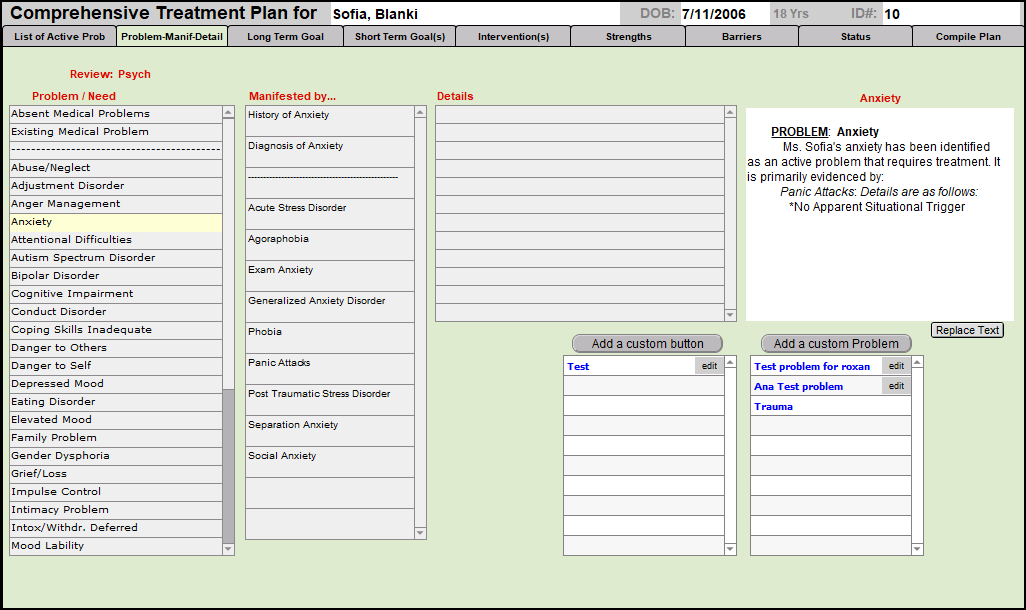Edit the Ana Test problem entry
Viewport: 1026px width, 610px height.
[896, 386]
